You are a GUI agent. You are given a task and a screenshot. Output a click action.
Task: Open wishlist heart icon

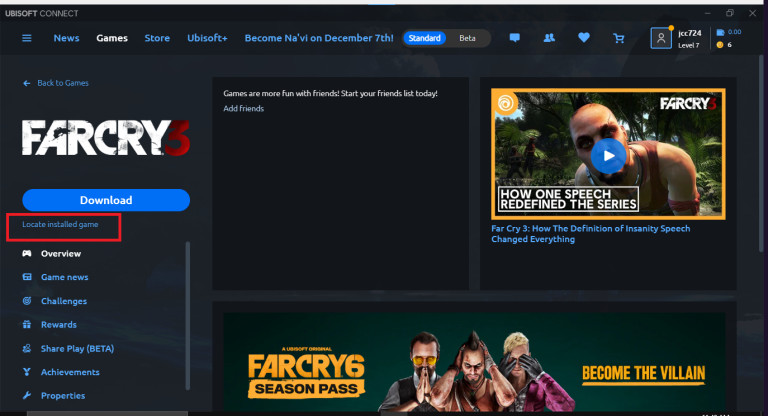[x=584, y=38]
